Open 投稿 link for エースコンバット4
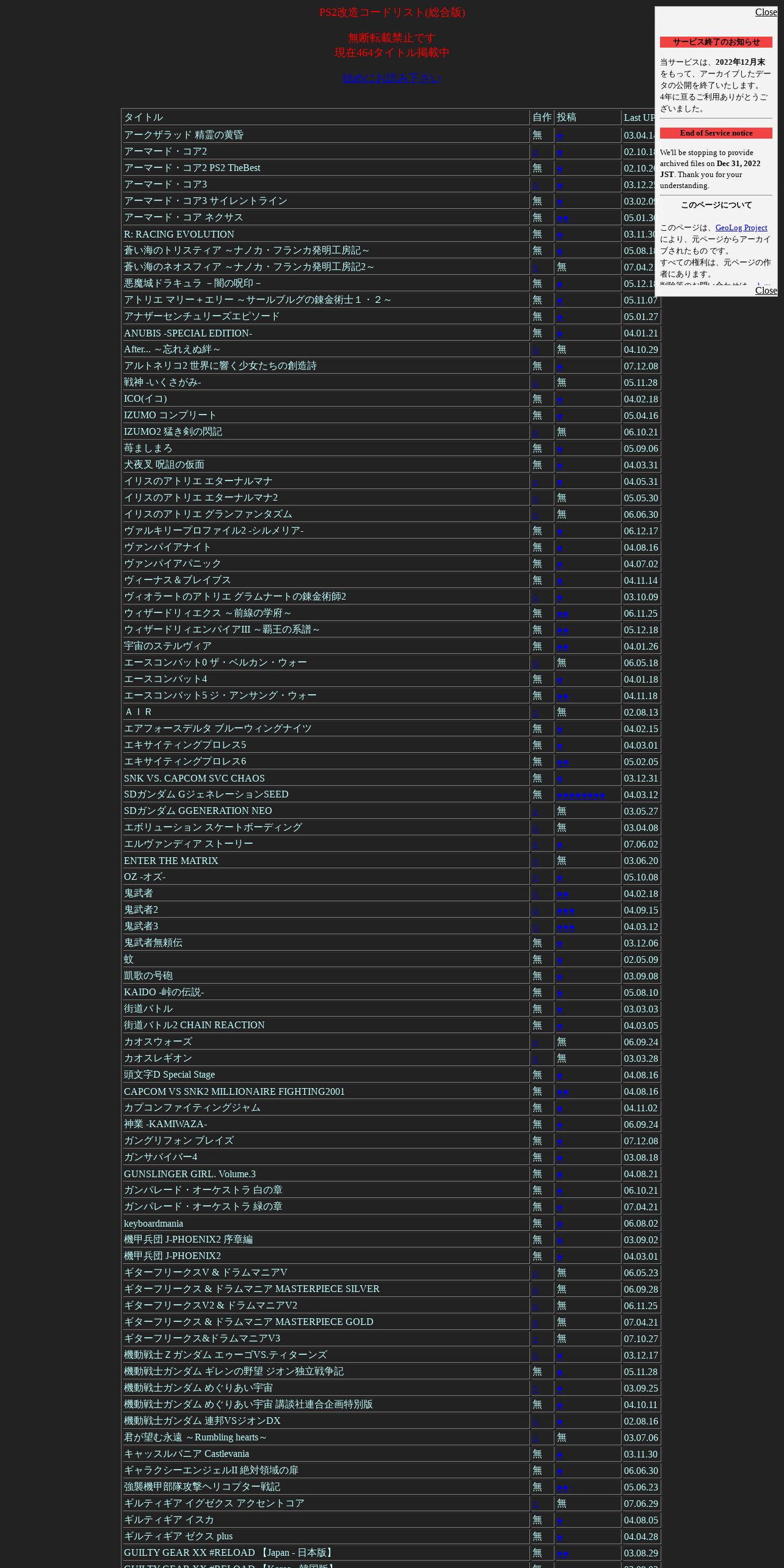Image resolution: width=784 pixels, height=1568 pixels. tap(560, 680)
